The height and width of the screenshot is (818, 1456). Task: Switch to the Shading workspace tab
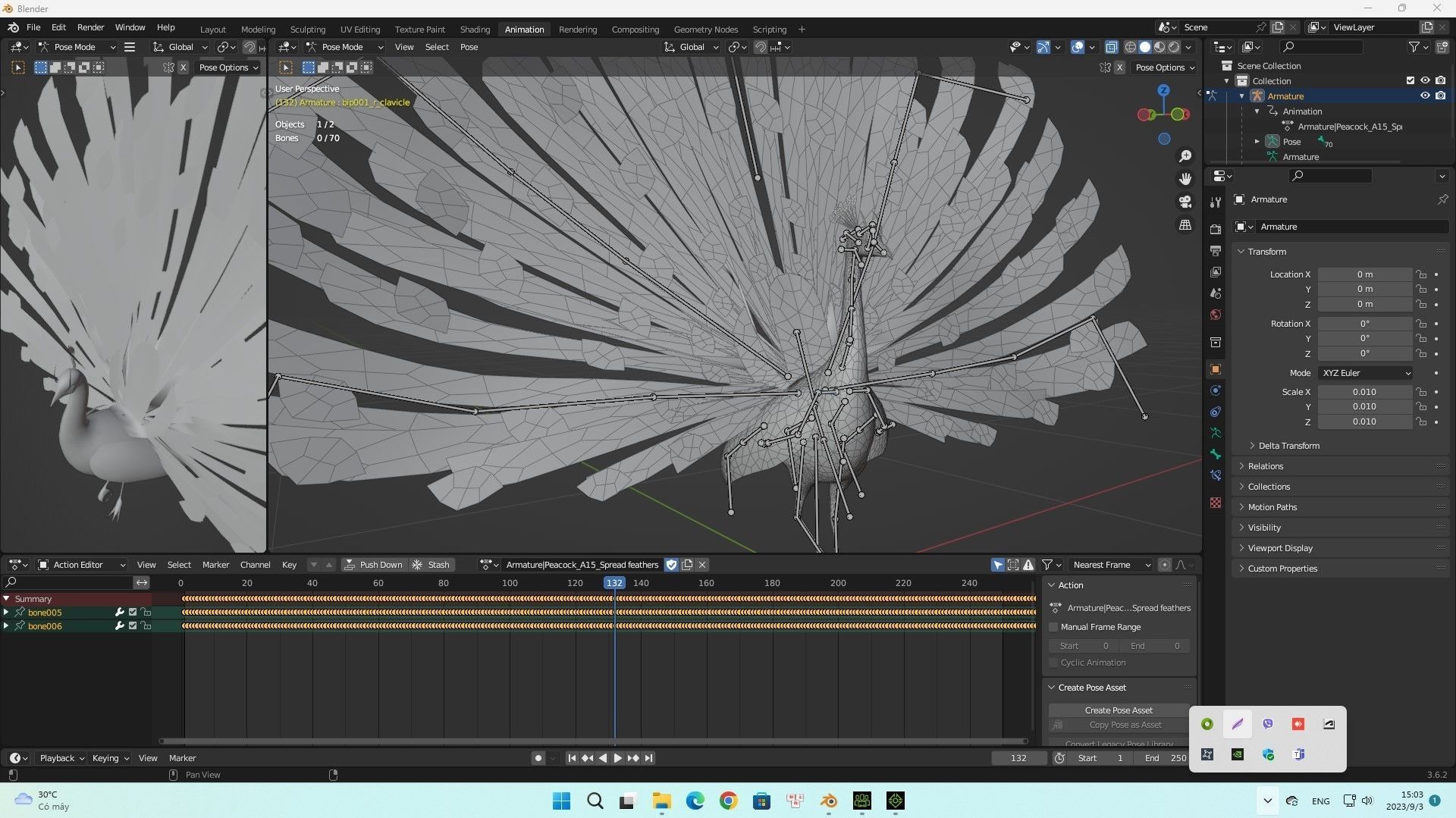click(475, 30)
